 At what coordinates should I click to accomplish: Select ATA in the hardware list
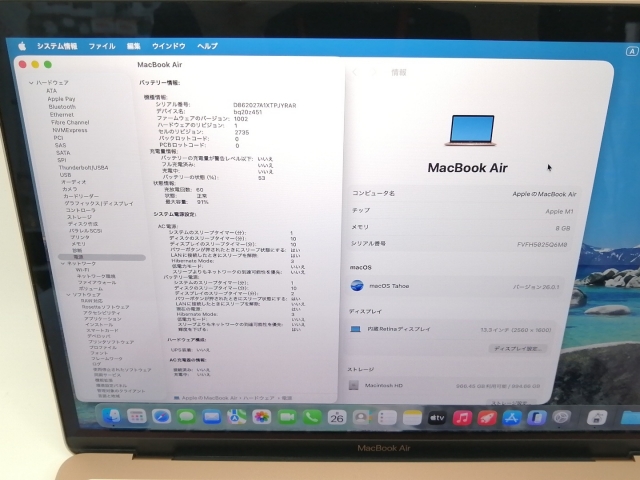click(51, 91)
